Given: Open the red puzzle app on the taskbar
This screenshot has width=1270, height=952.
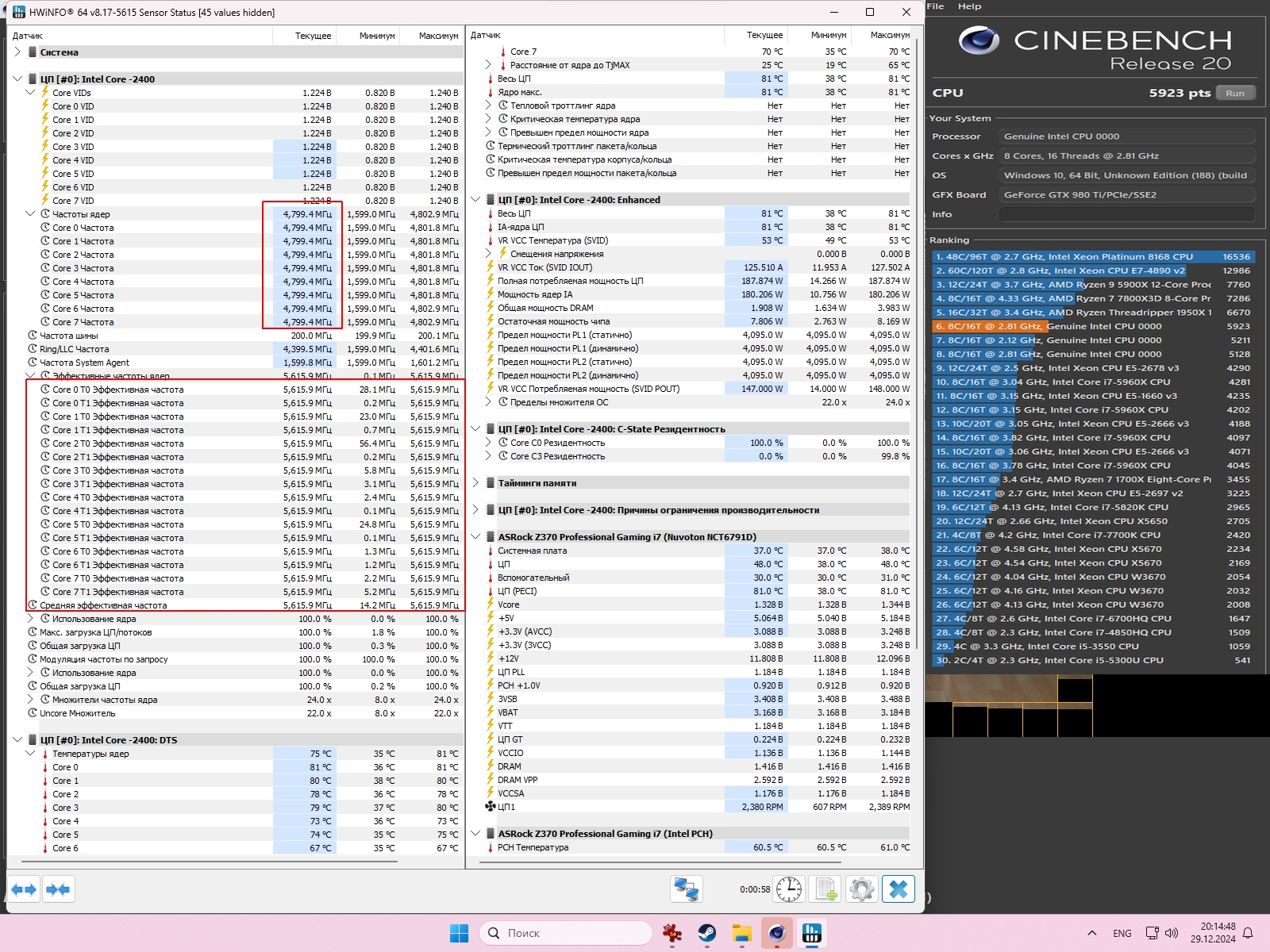Looking at the screenshot, I should [x=672, y=934].
